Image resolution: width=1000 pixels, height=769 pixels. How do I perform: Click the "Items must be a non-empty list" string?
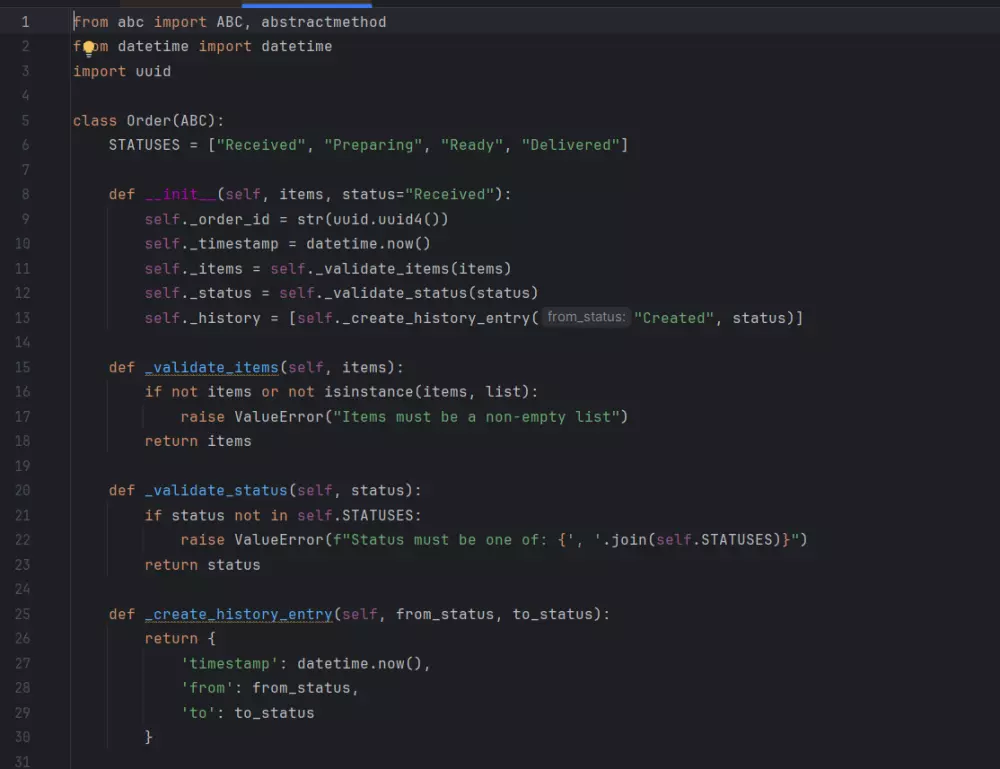click(476, 416)
